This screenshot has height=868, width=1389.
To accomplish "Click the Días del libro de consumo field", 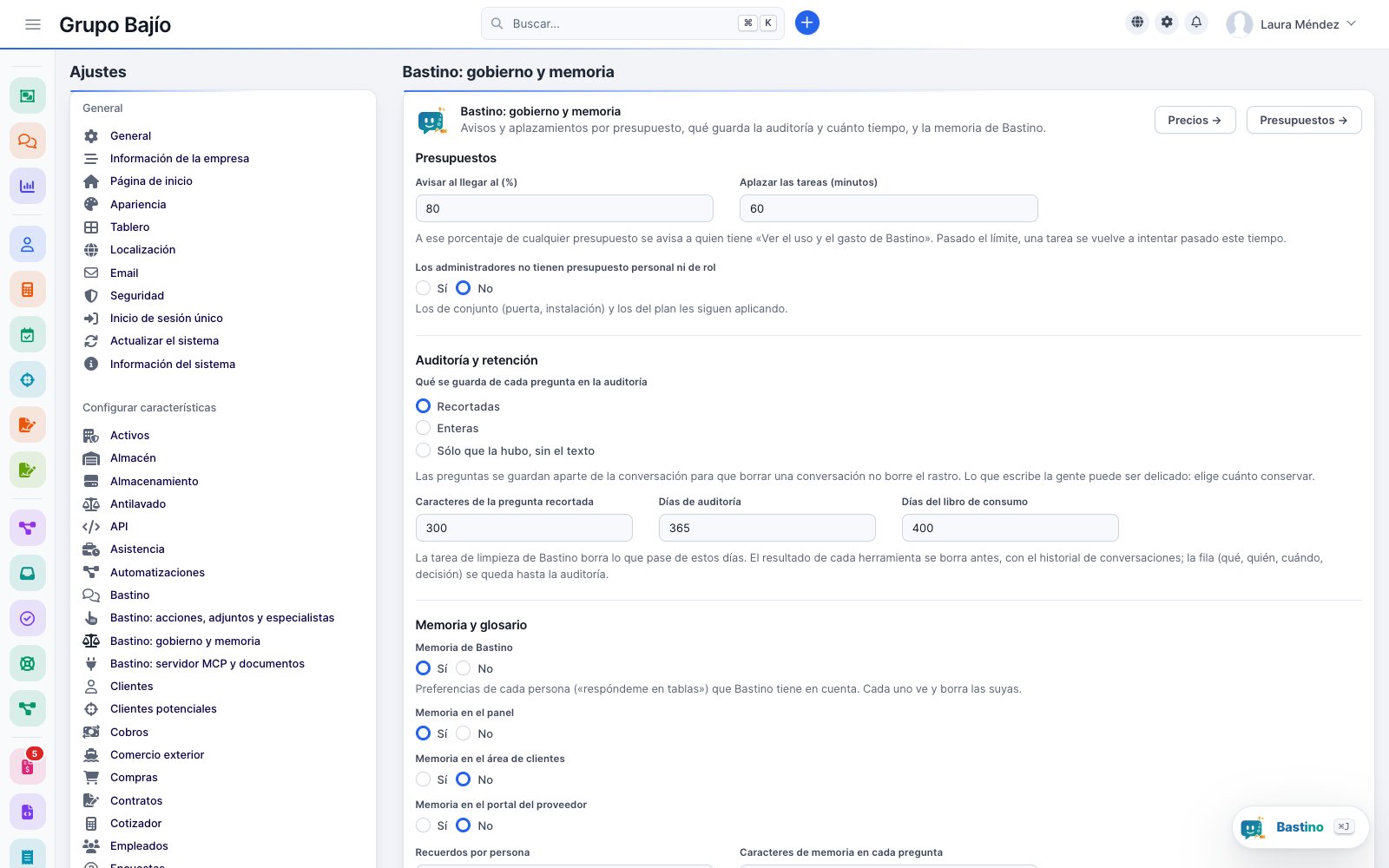I will (x=1010, y=528).
